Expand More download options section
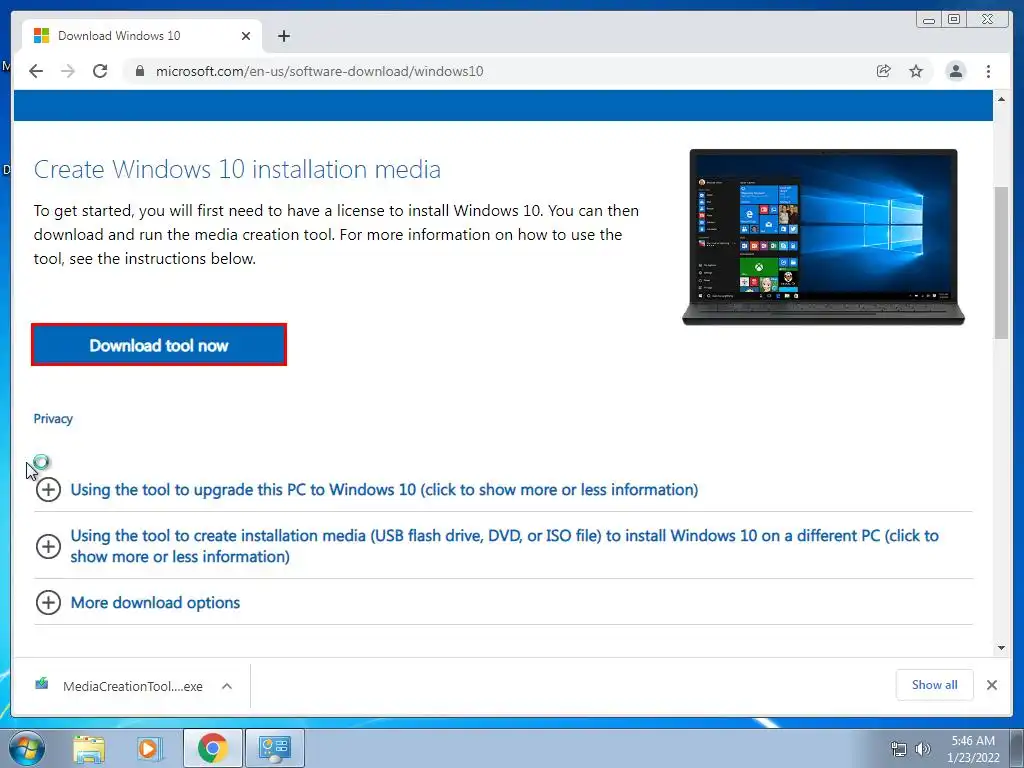The image size is (1024, 768). [137, 603]
